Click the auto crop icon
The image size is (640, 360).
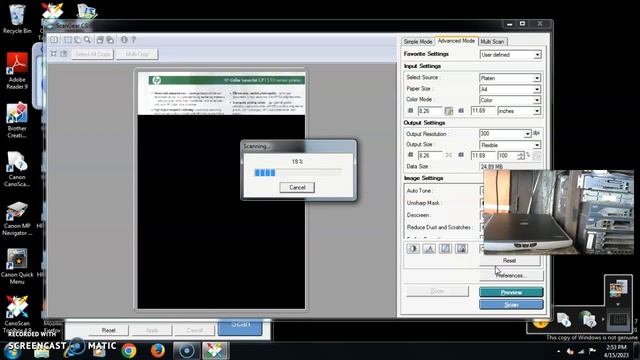(53, 54)
